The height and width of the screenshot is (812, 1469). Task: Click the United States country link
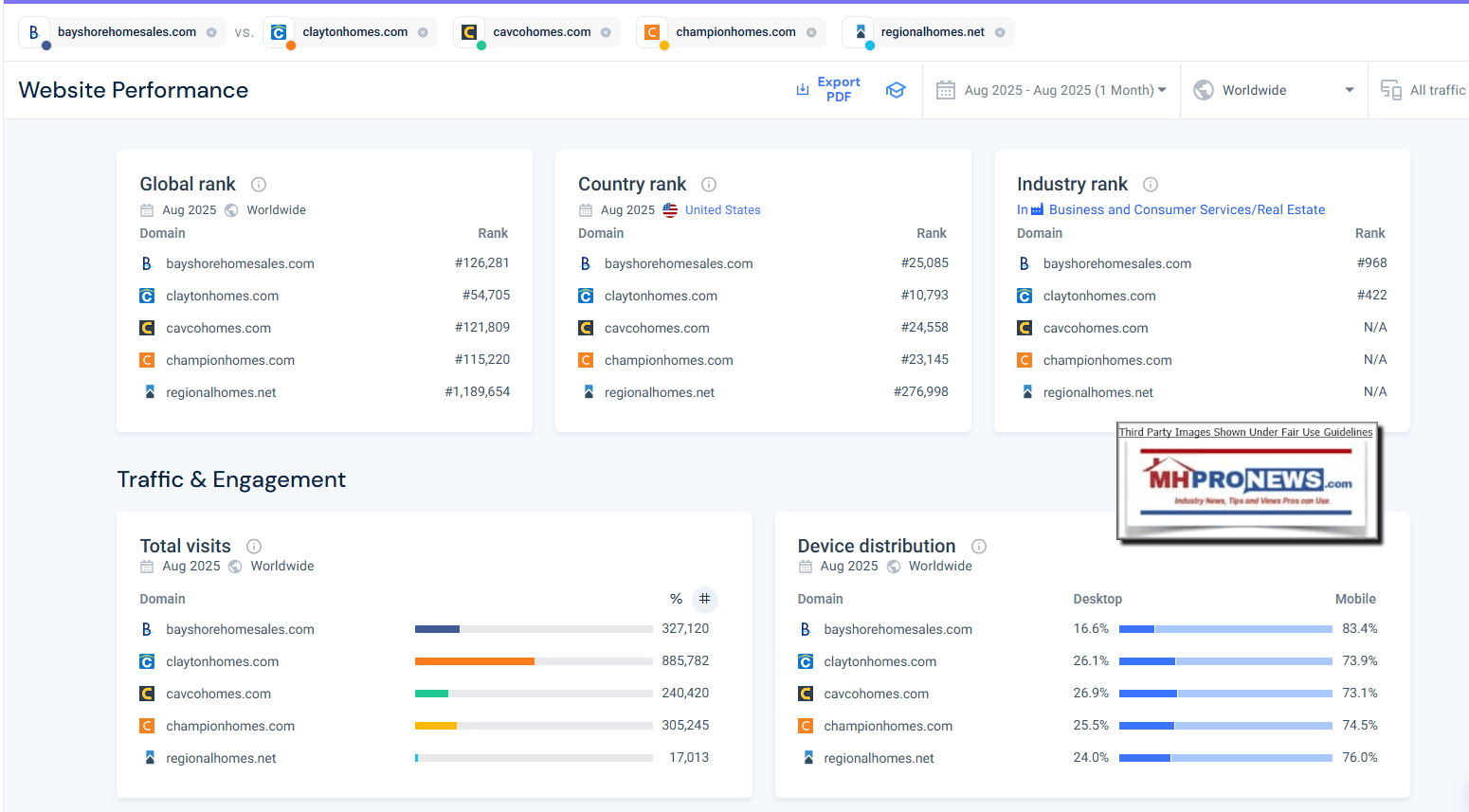(x=722, y=210)
